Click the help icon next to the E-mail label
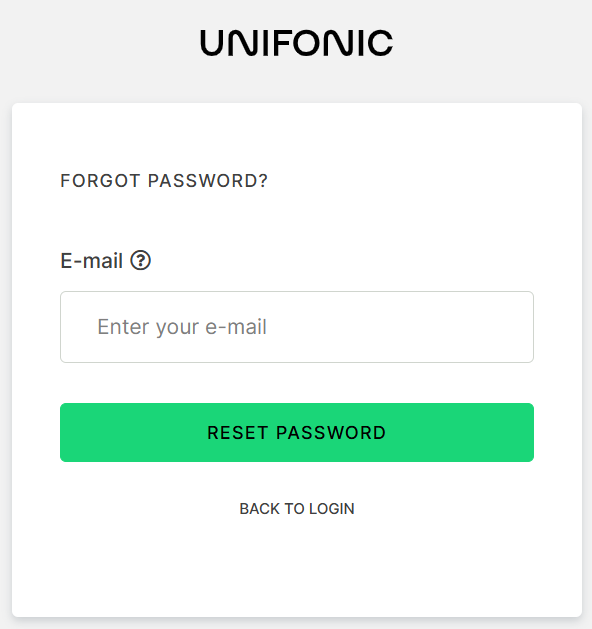Image resolution: width=592 pixels, height=629 pixels. [140, 260]
